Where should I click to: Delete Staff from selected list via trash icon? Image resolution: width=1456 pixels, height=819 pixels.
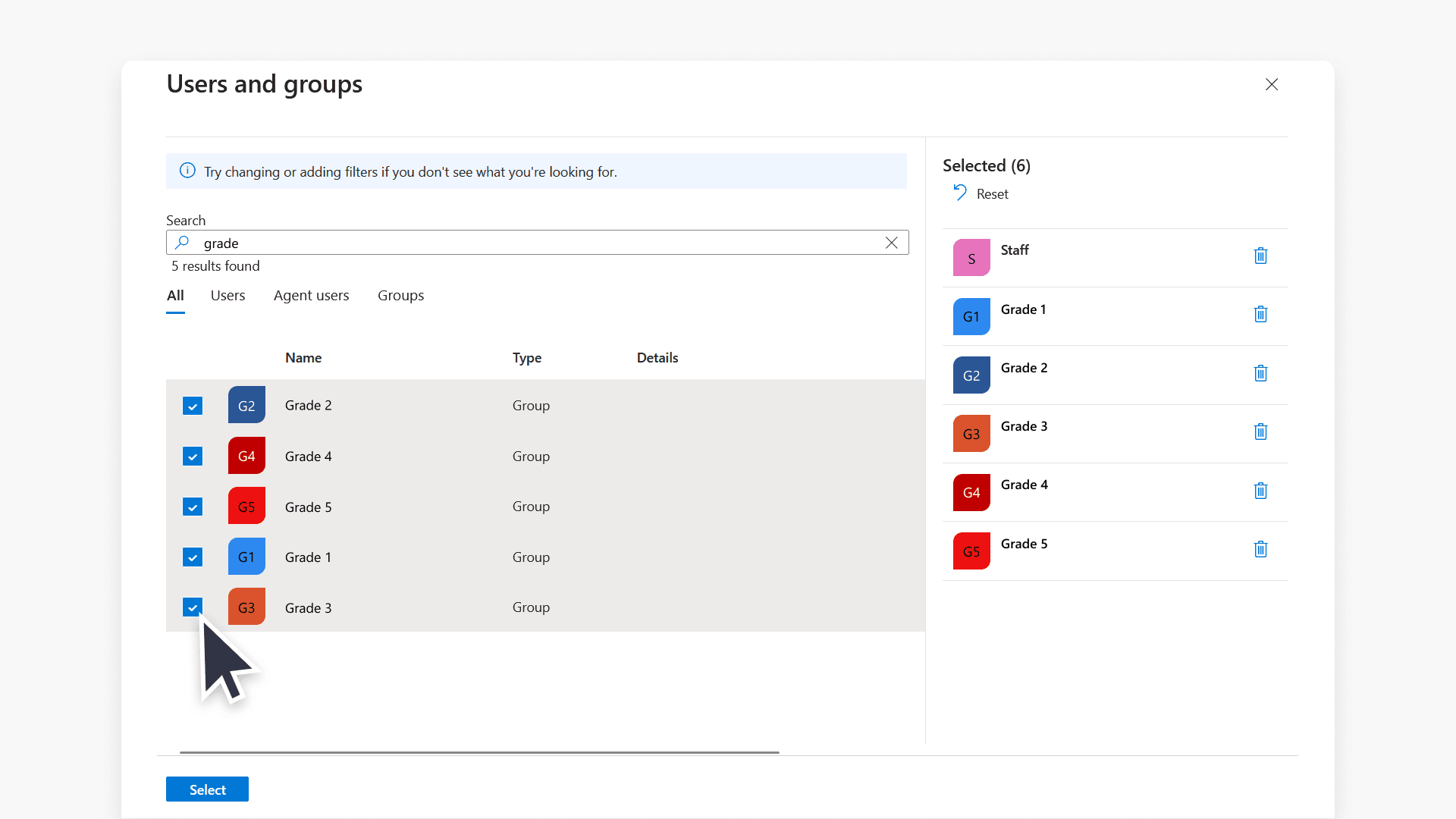tap(1260, 256)
